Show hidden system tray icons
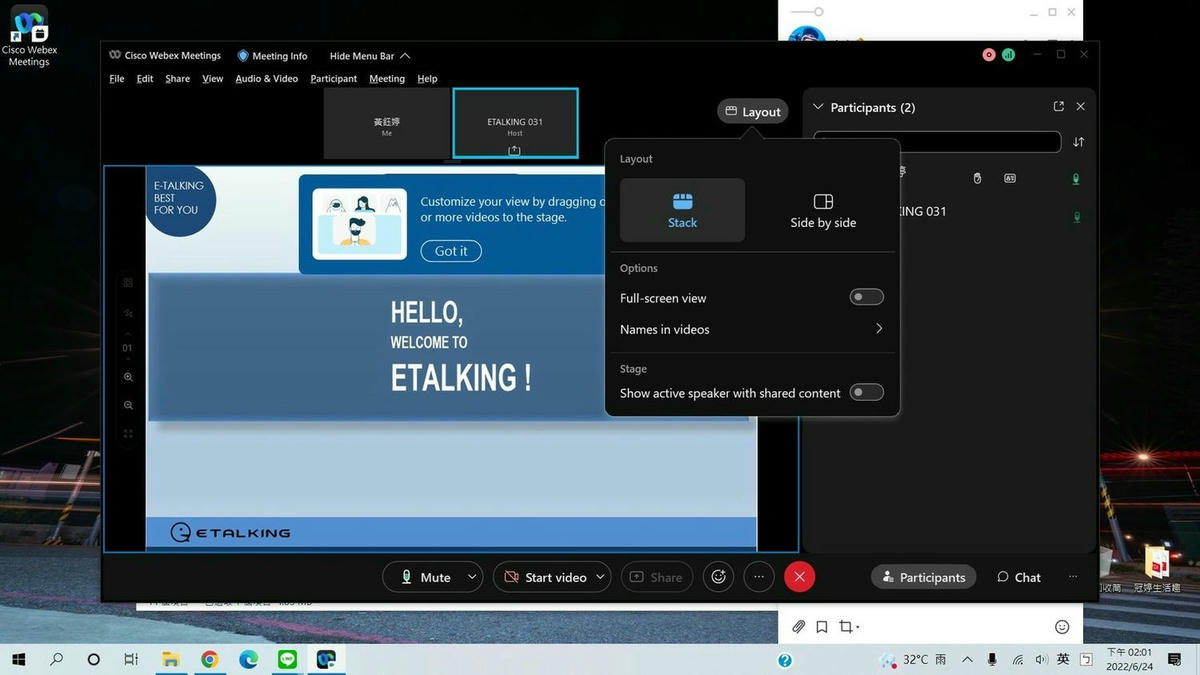Viewport: 1200px width, 675px height. 967,660
